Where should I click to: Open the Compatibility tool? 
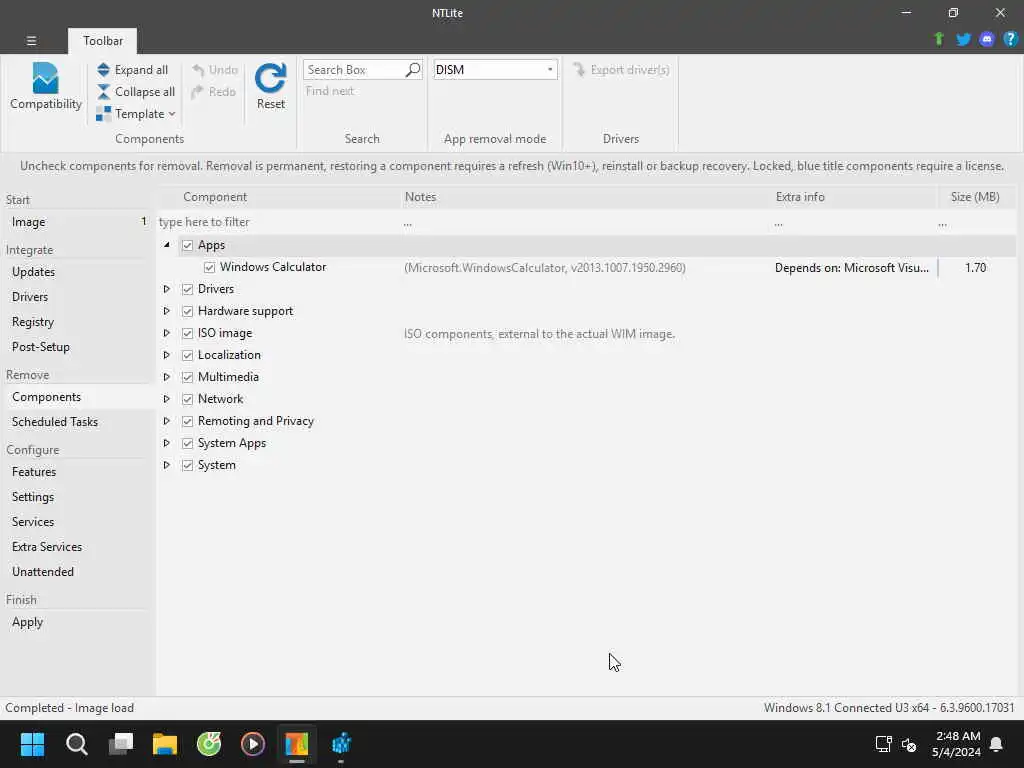click(x=45, y=86)
